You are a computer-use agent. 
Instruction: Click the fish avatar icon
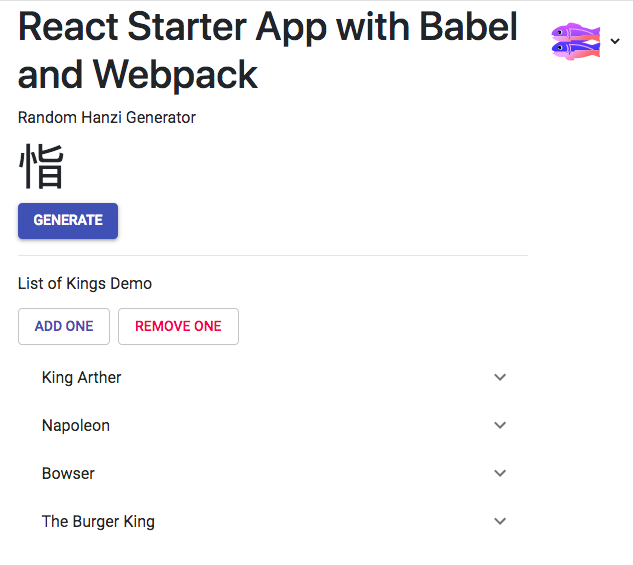[576, 41]
